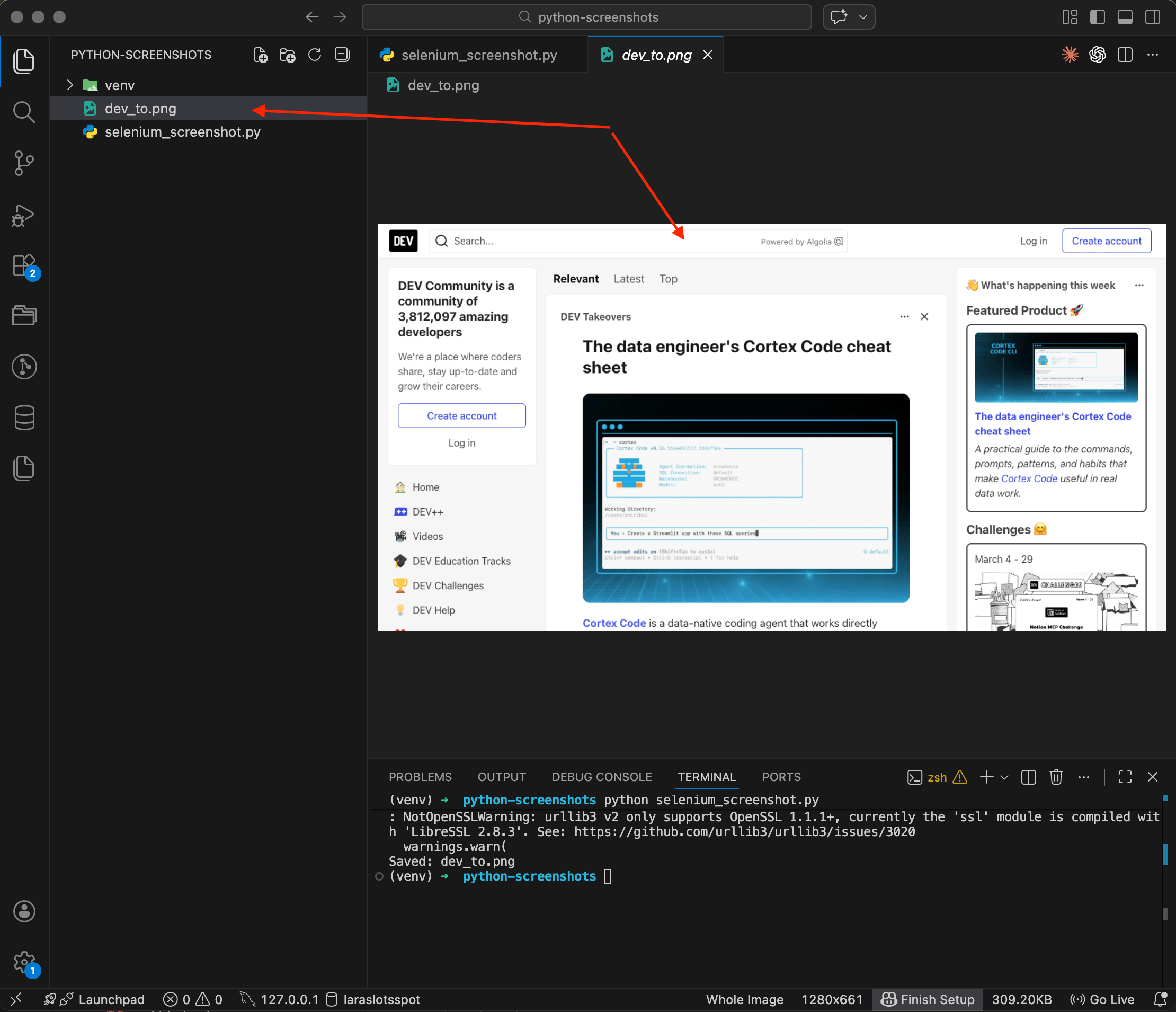The image size is (1176, 1012).
Task: Open the chat dropdown arrow in title bar
Action: [x=863, y=17]
